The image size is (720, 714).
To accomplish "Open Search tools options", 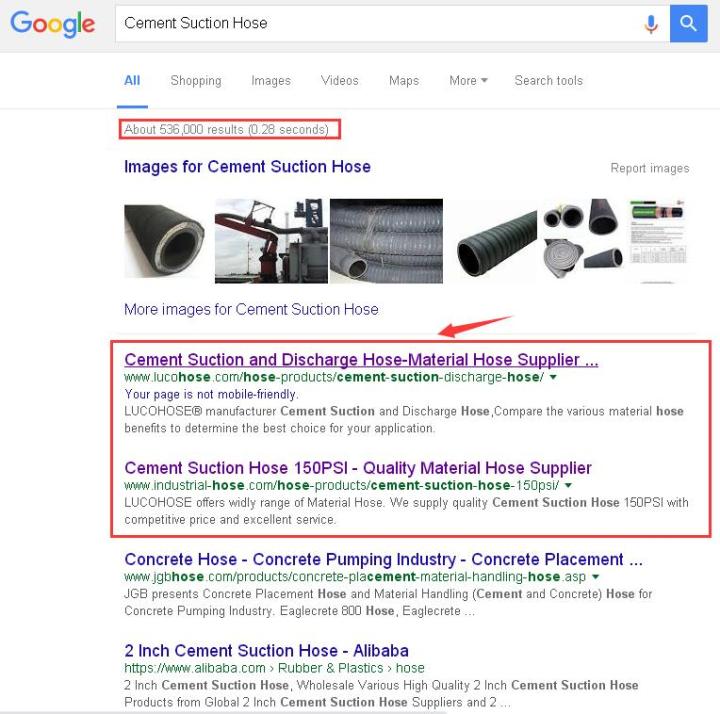I will coord(548,81).
